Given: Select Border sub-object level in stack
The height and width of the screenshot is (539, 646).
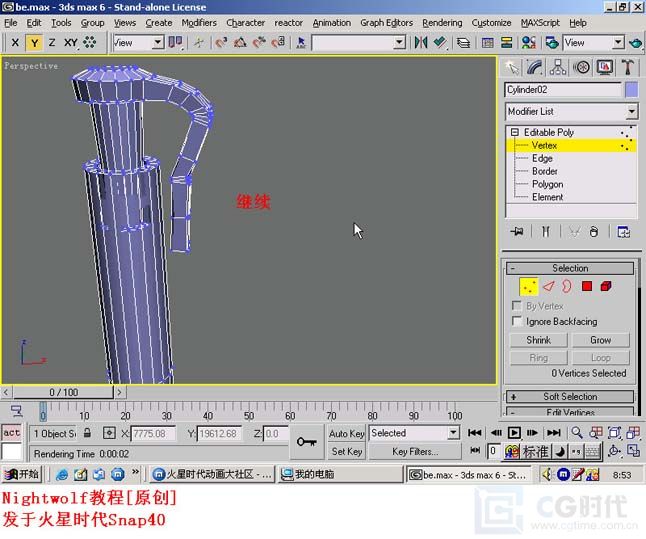Looking at the screenshot, I should [545, 171].
